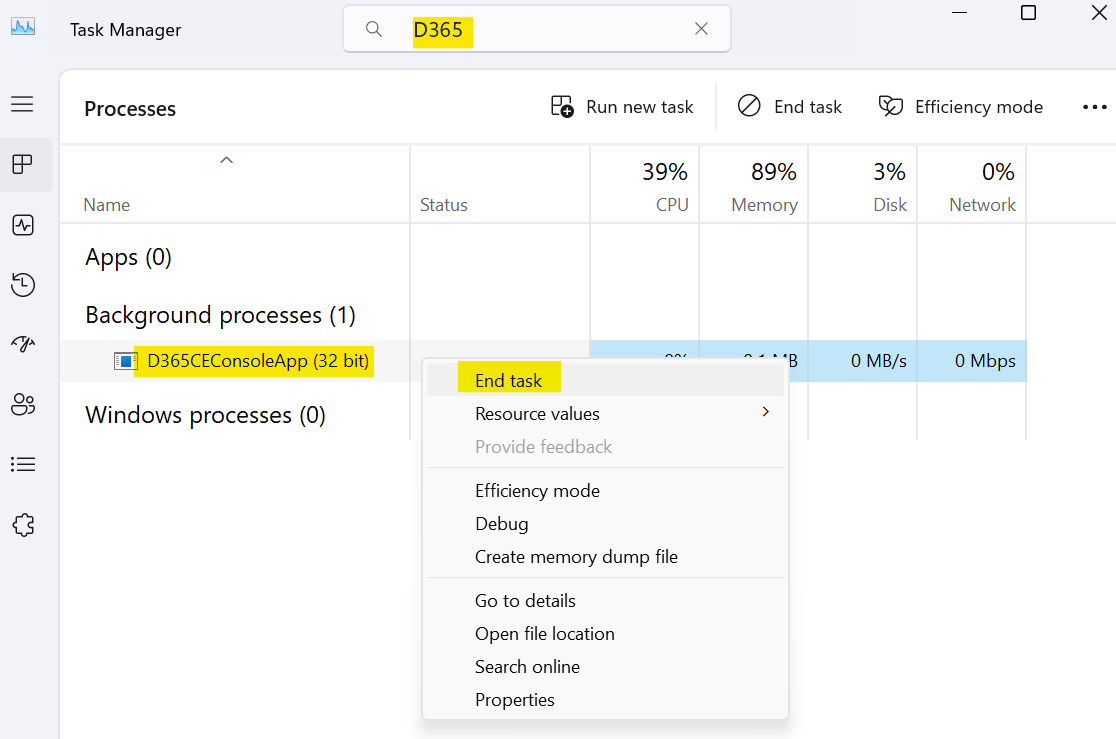Expand the Resource values submenu
Viewport: 1116px width, 739px height.
click(605, 414)
